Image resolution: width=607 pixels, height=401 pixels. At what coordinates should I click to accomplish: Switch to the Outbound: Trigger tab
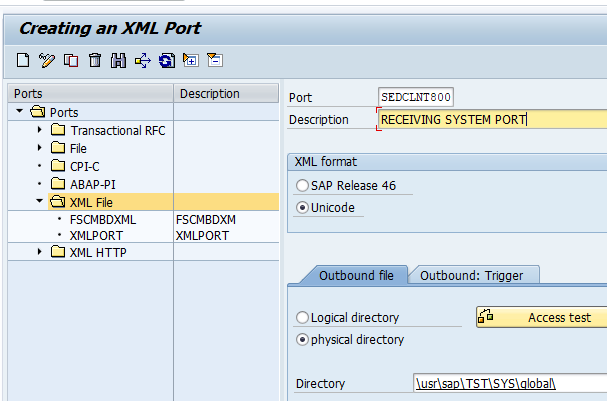point(478,275)
